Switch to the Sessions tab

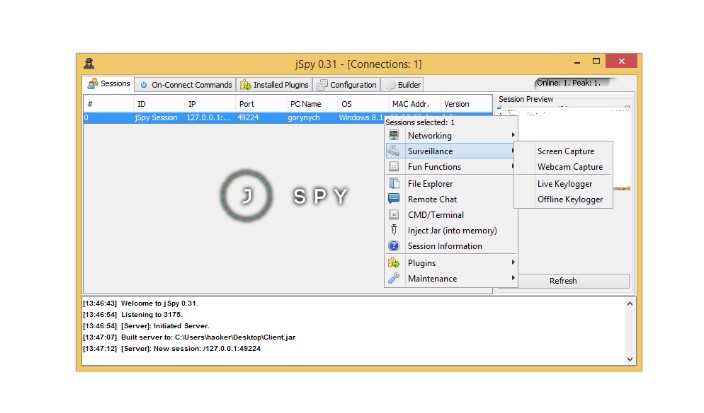point(108,83)
